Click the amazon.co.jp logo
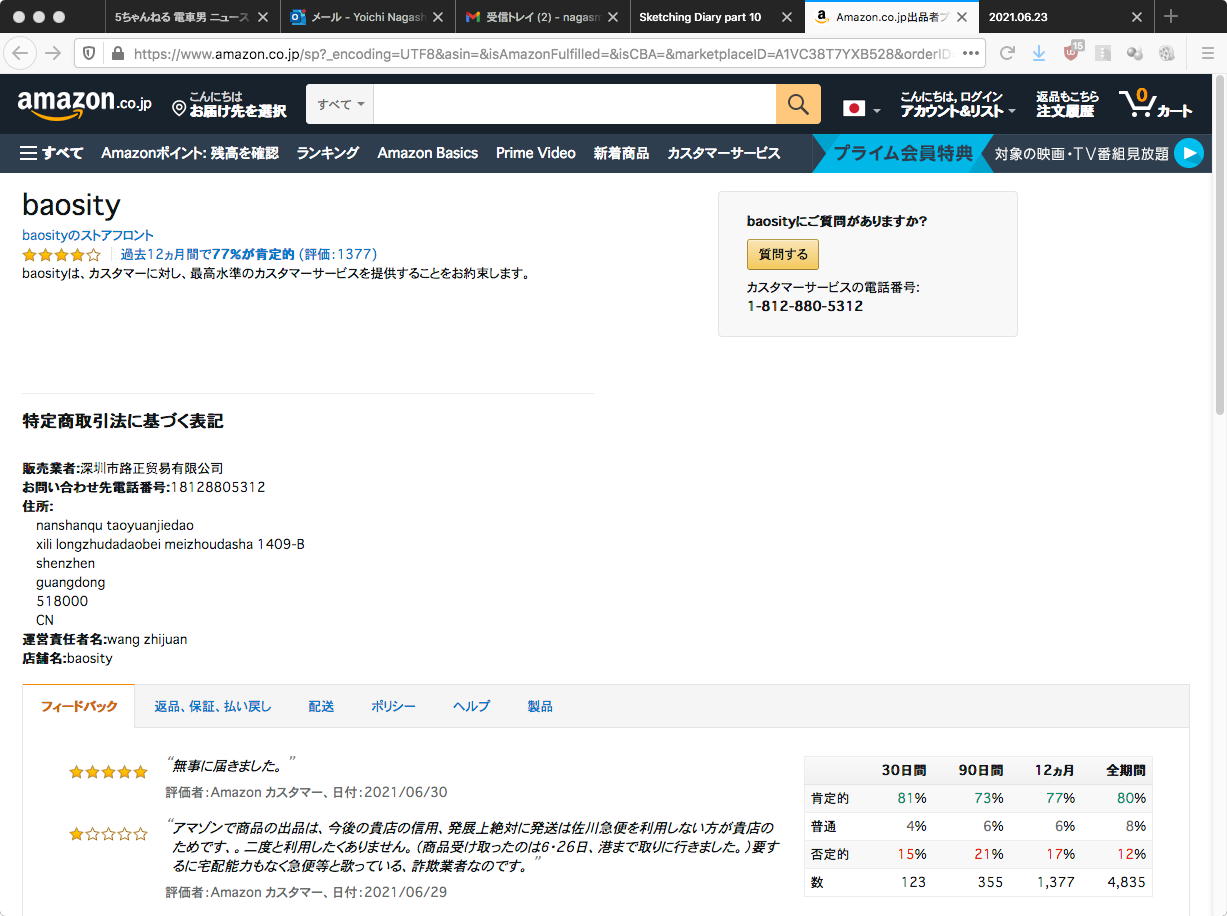 84,104
